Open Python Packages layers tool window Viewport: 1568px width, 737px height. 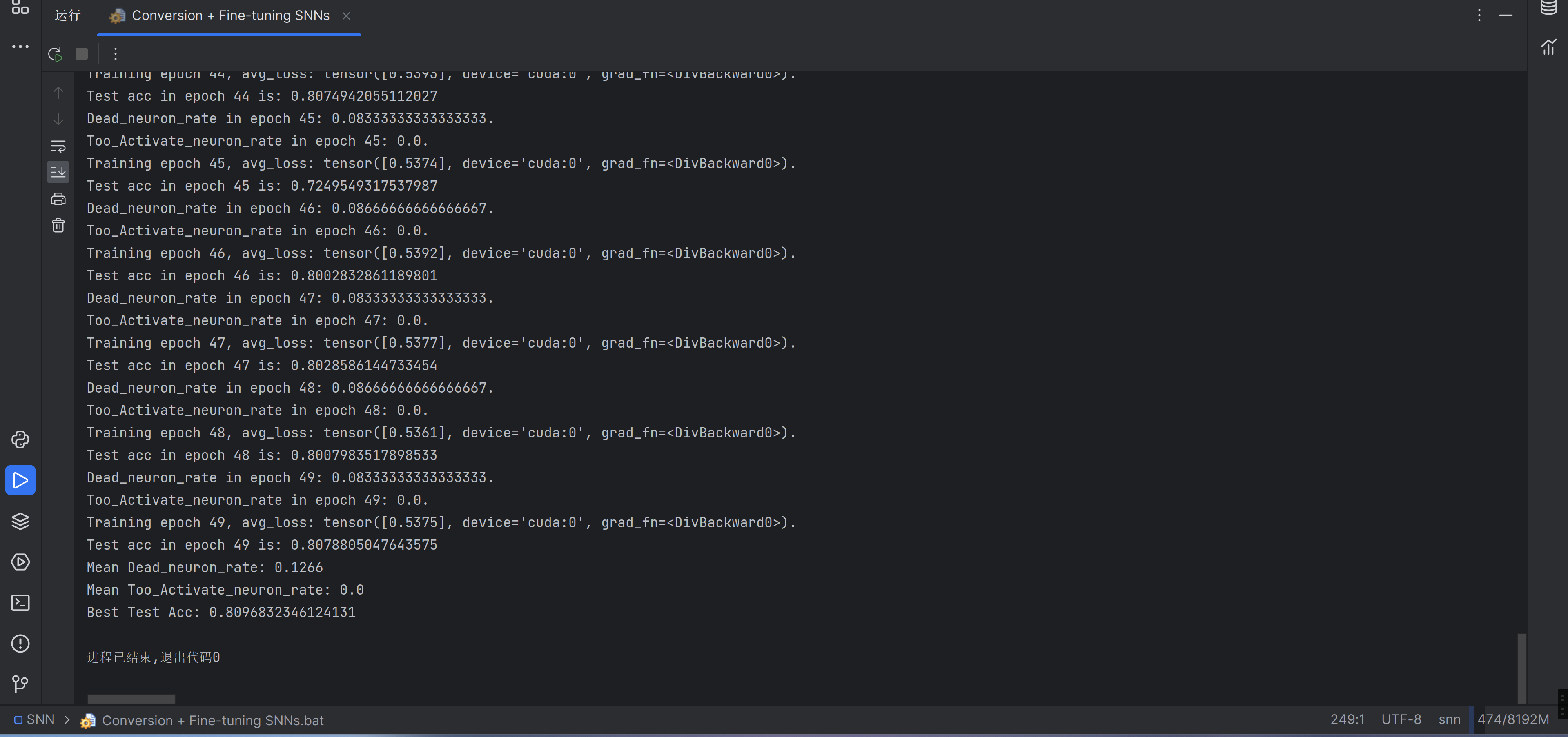pyautogui.click(x=20, y=521)
